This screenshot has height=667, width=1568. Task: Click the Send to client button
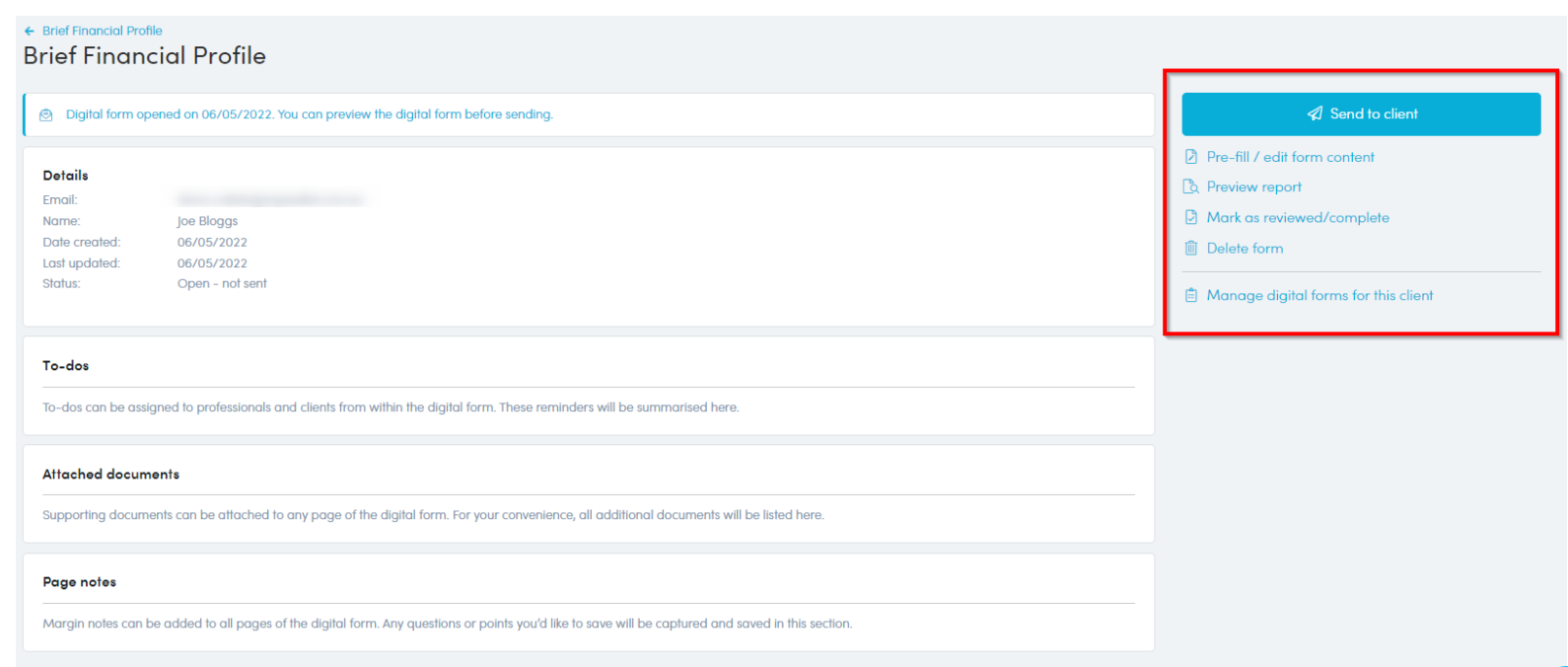pos(1361,114)
